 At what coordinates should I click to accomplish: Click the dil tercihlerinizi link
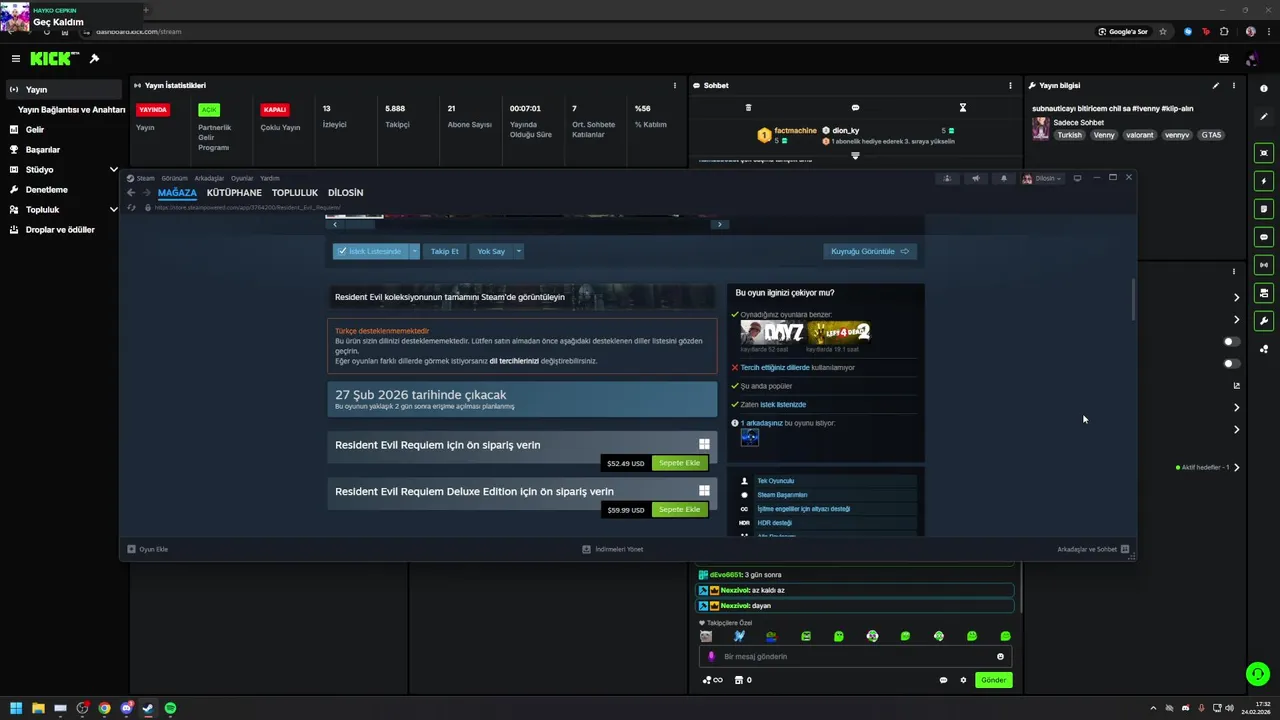[x=514, y=361]
